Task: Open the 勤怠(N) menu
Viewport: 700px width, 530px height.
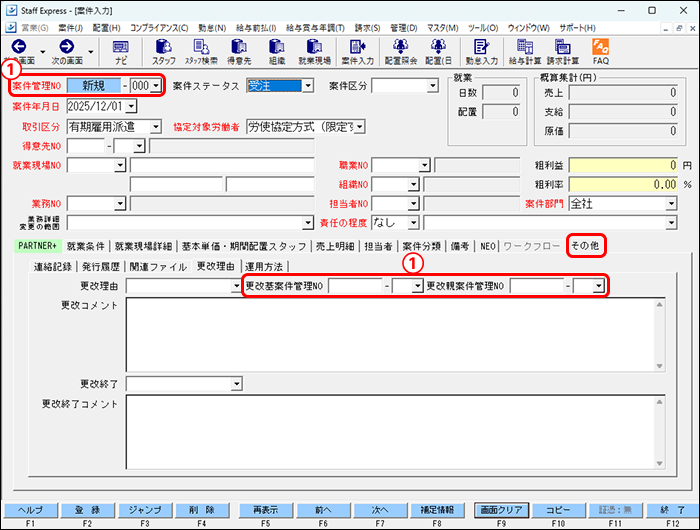Action: click(212, 28)
